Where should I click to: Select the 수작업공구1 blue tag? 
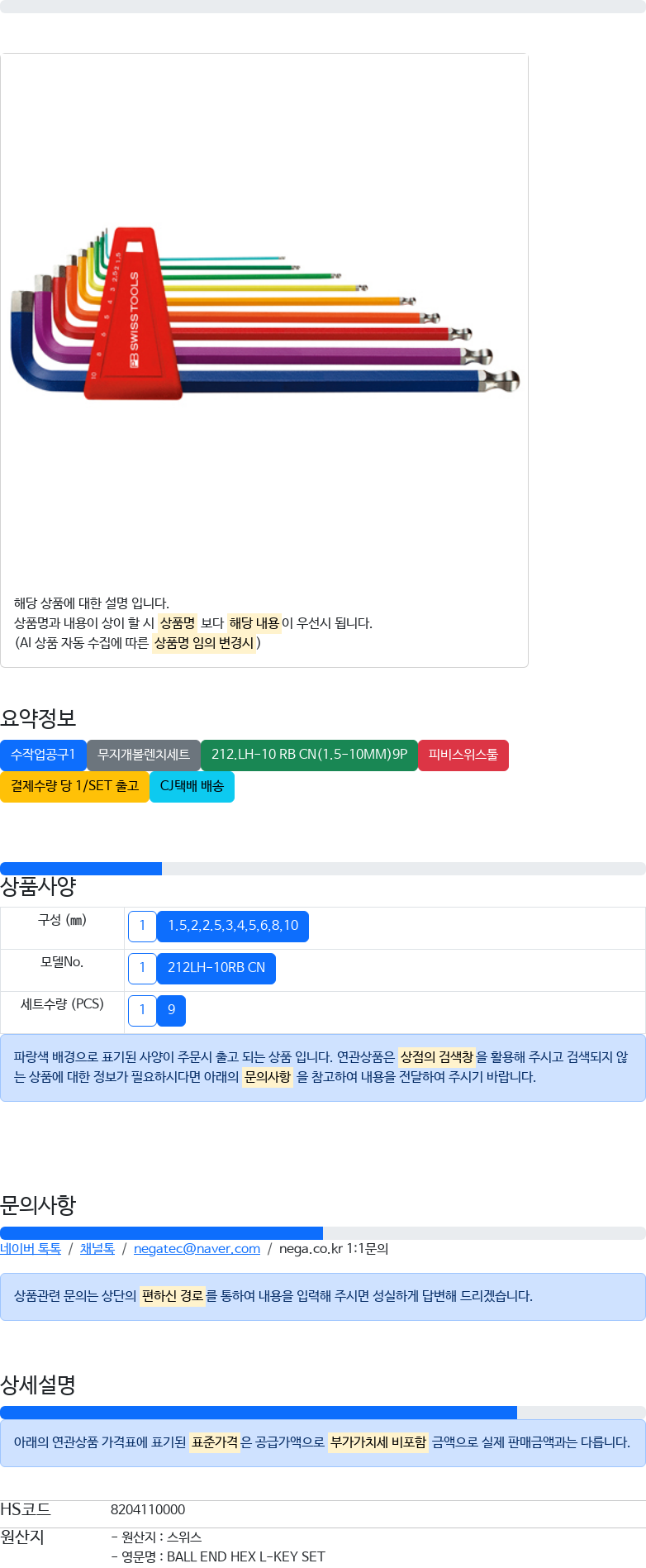click(43, 755)
